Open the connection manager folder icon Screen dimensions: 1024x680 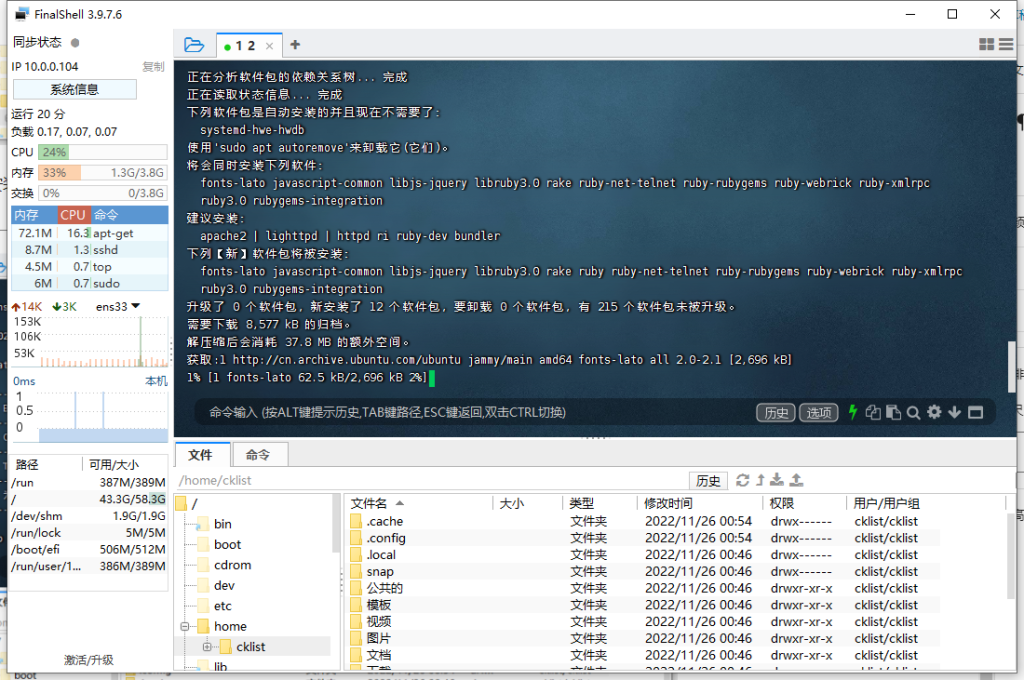(x=194, y=45)
